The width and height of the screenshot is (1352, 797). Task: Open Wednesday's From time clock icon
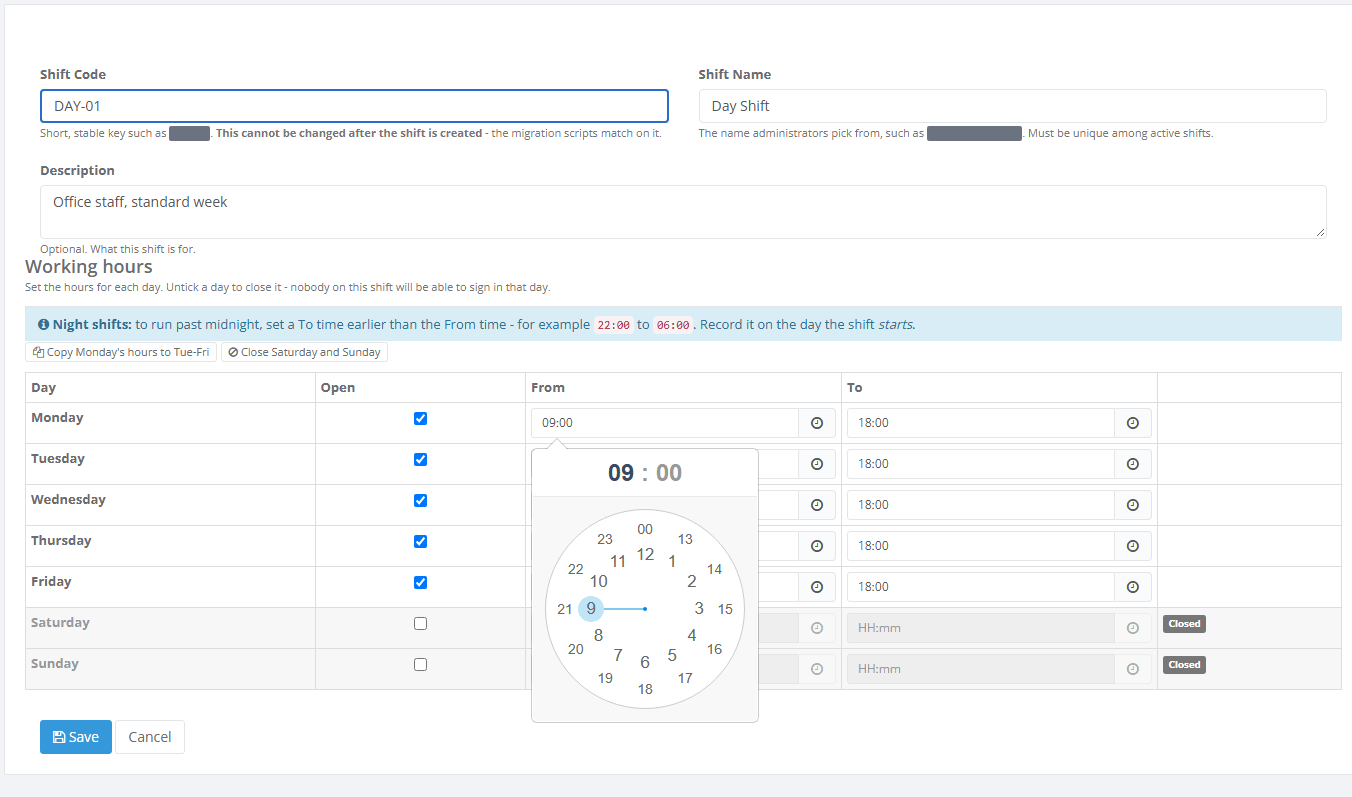click(x=817, y=505)
